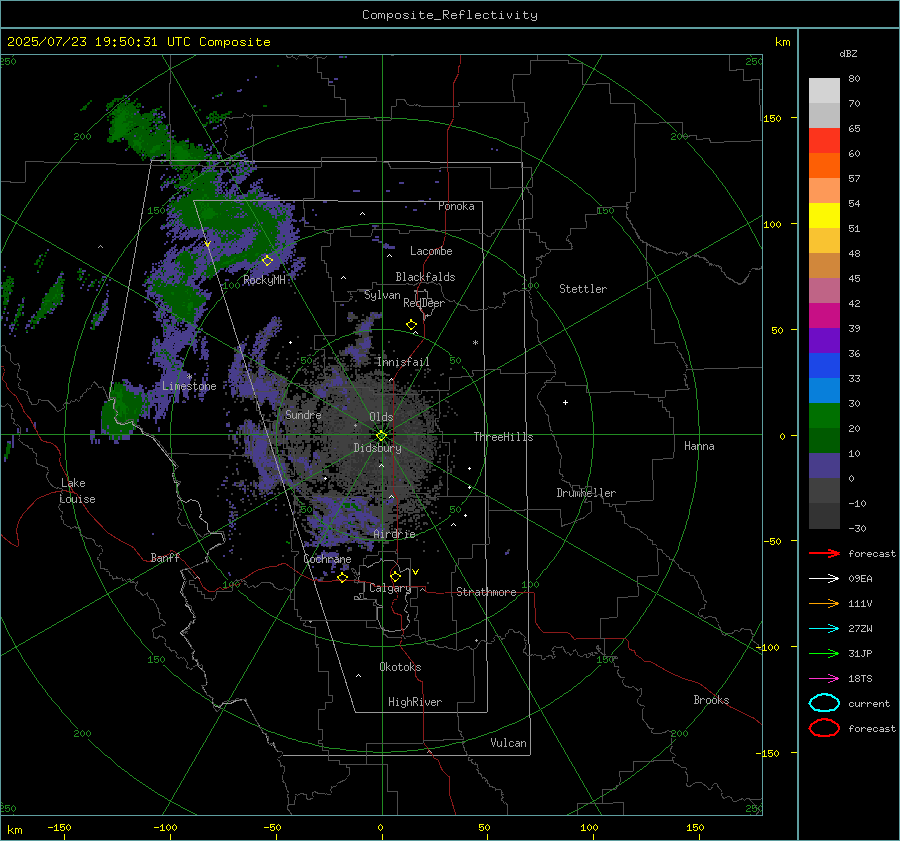Click the Stettler label
The width and height of the screenshot is (900, 841).
coord(583,289)
